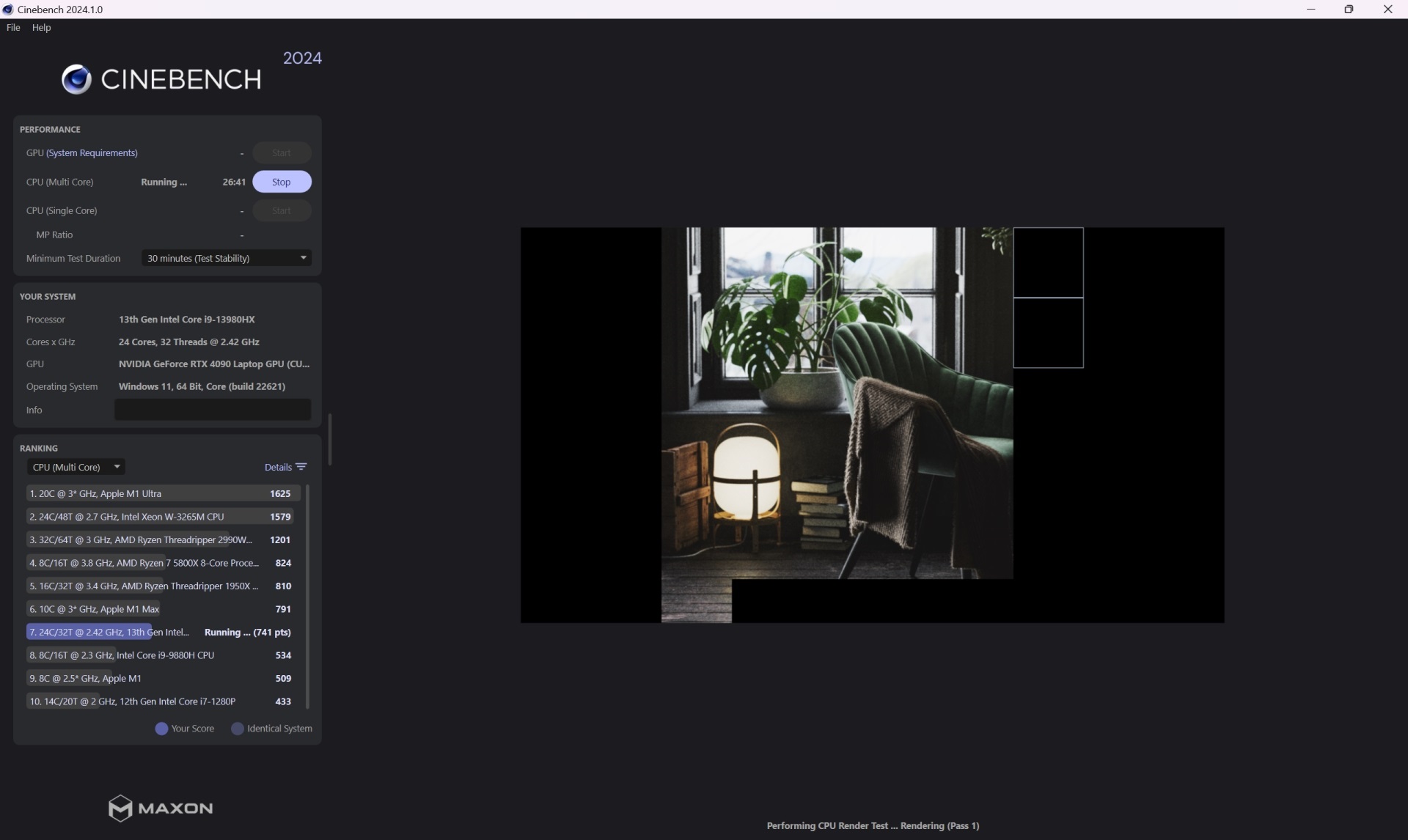The width and height of the screenshot is (1408, 840).
Task: Click the Details filter lines icon
Action: coord(301,467)
